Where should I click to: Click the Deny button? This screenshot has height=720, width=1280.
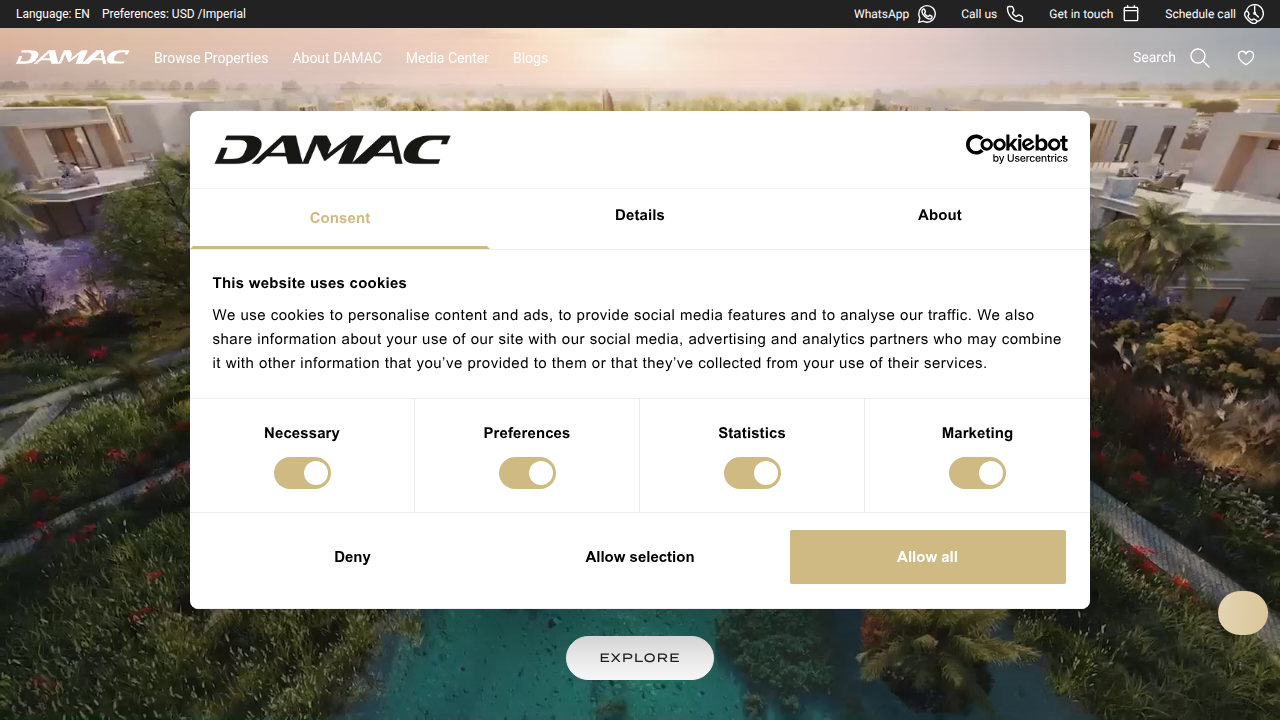[352, 557]
